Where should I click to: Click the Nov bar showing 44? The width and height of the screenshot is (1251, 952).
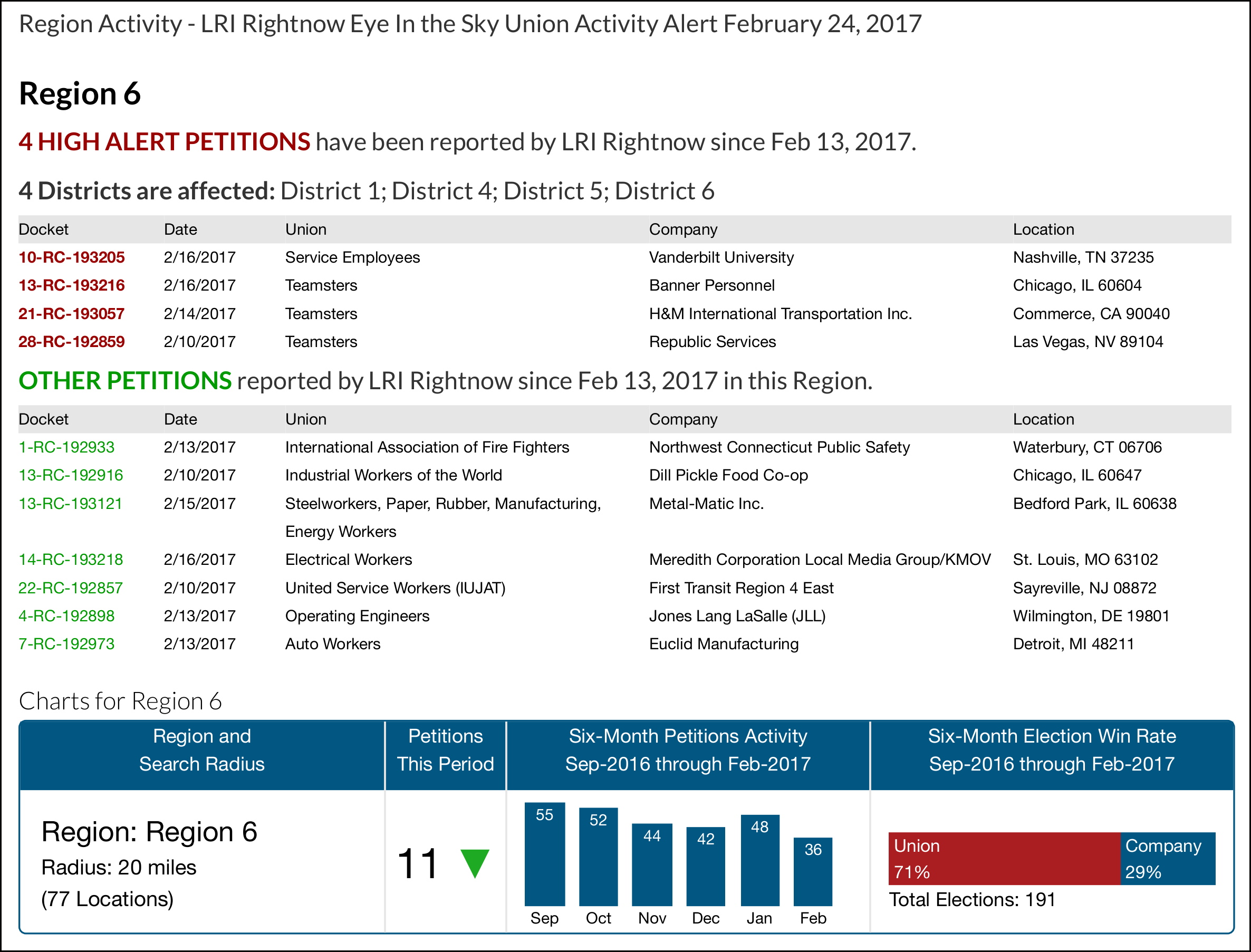point(652,865)
